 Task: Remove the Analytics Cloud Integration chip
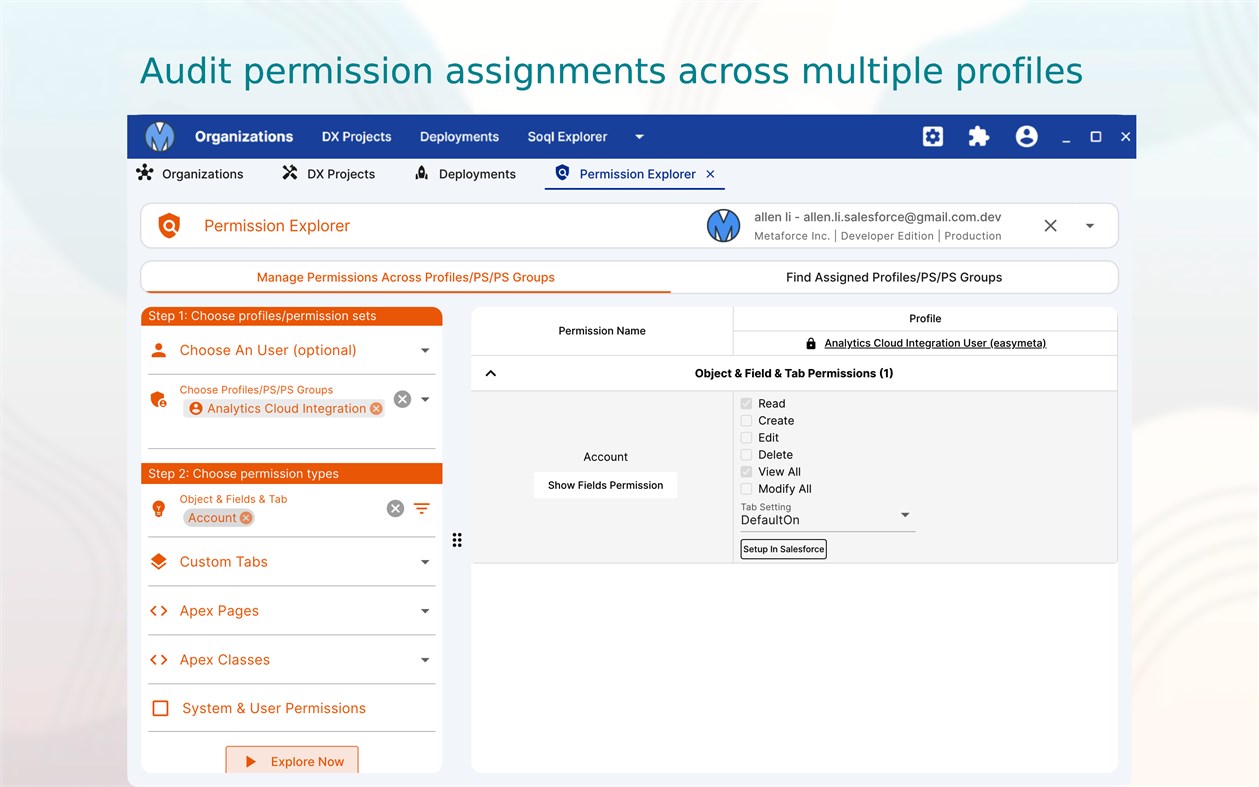[x=376, y=408]
